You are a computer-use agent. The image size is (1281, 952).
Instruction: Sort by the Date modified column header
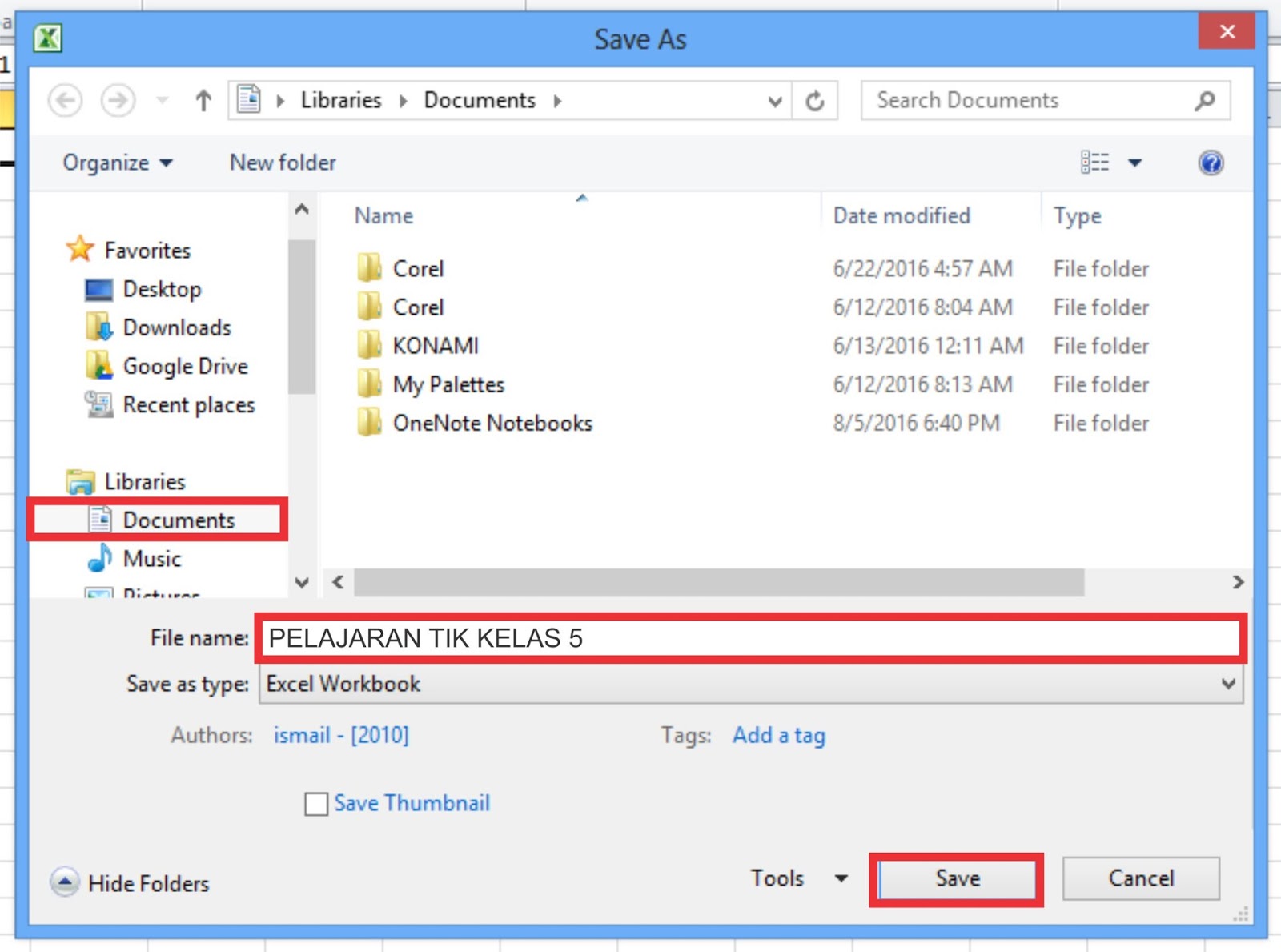[x=902, y=215]
